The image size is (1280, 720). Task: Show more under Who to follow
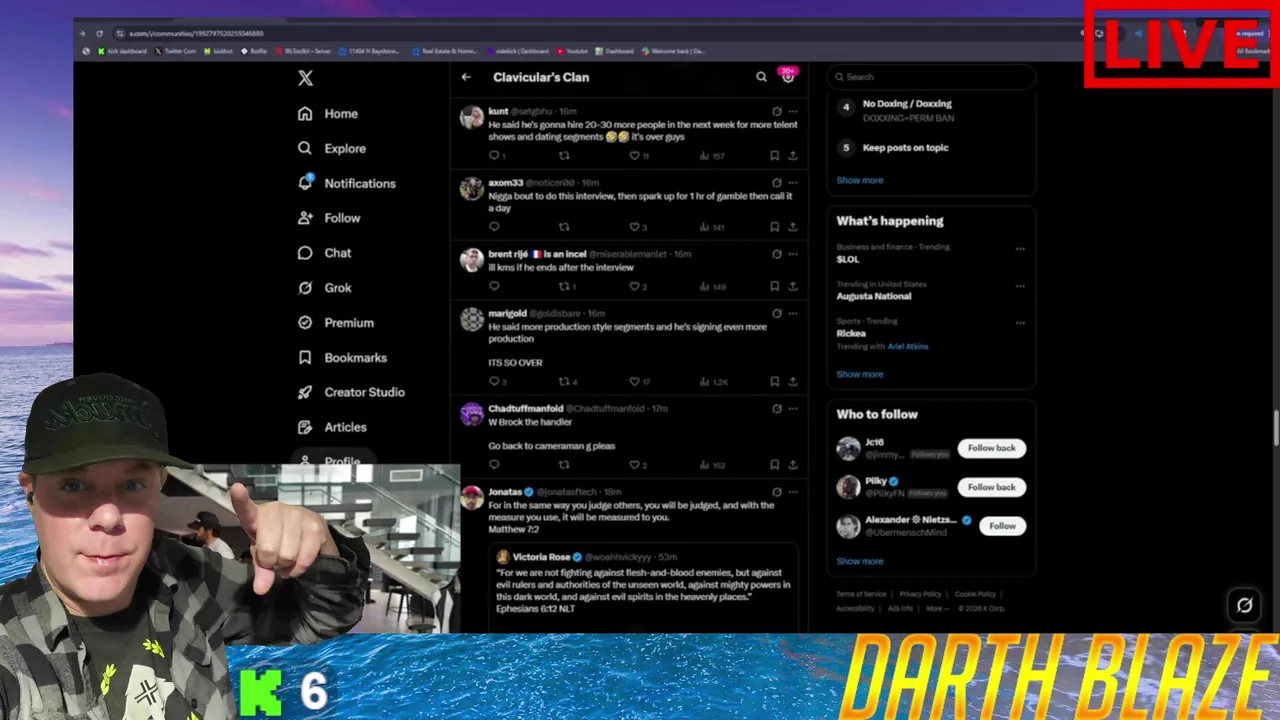pyautogui.click(x=860, y=561)
